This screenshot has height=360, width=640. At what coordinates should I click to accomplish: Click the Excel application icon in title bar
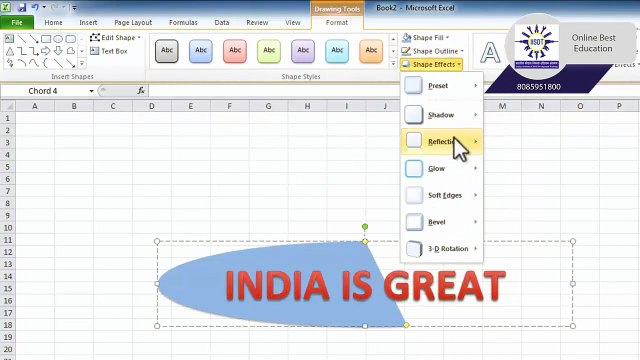pyautogui.click(x=6, y=7)
